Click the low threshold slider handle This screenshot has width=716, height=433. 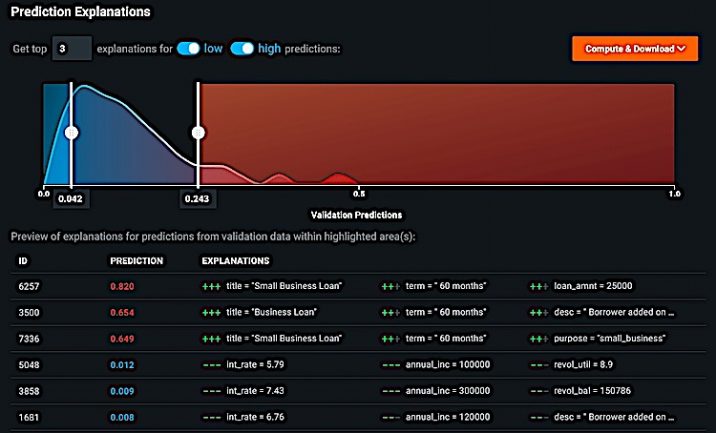point(71,132)
